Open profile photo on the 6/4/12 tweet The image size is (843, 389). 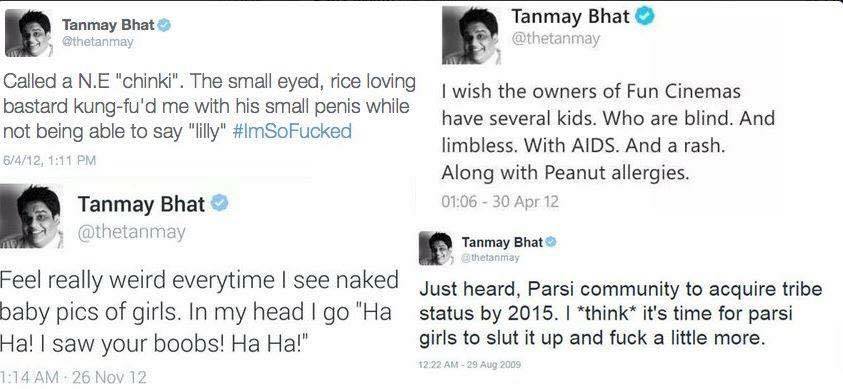(x=28, y=33)
